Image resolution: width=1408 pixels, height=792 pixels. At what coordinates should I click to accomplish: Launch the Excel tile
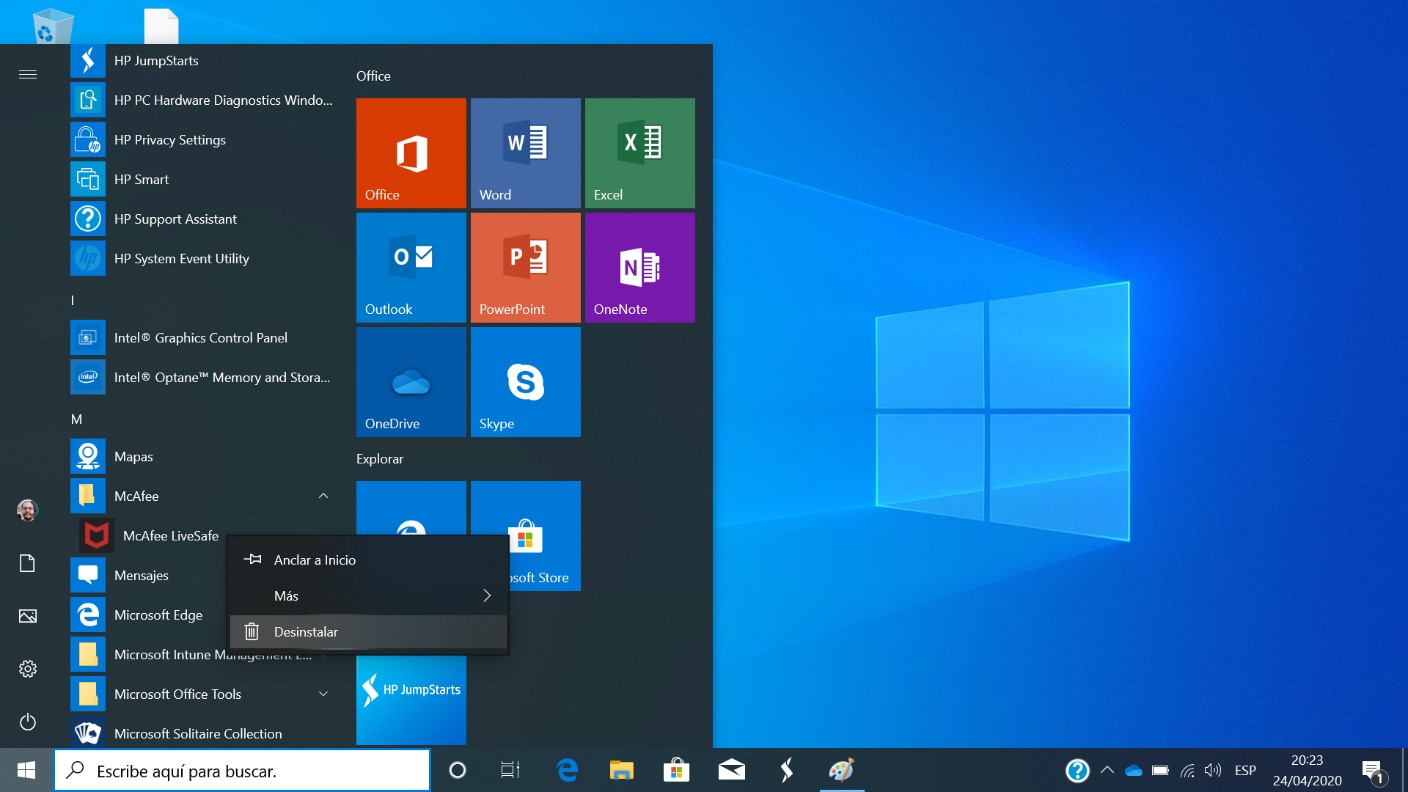(x=639, y=153)
